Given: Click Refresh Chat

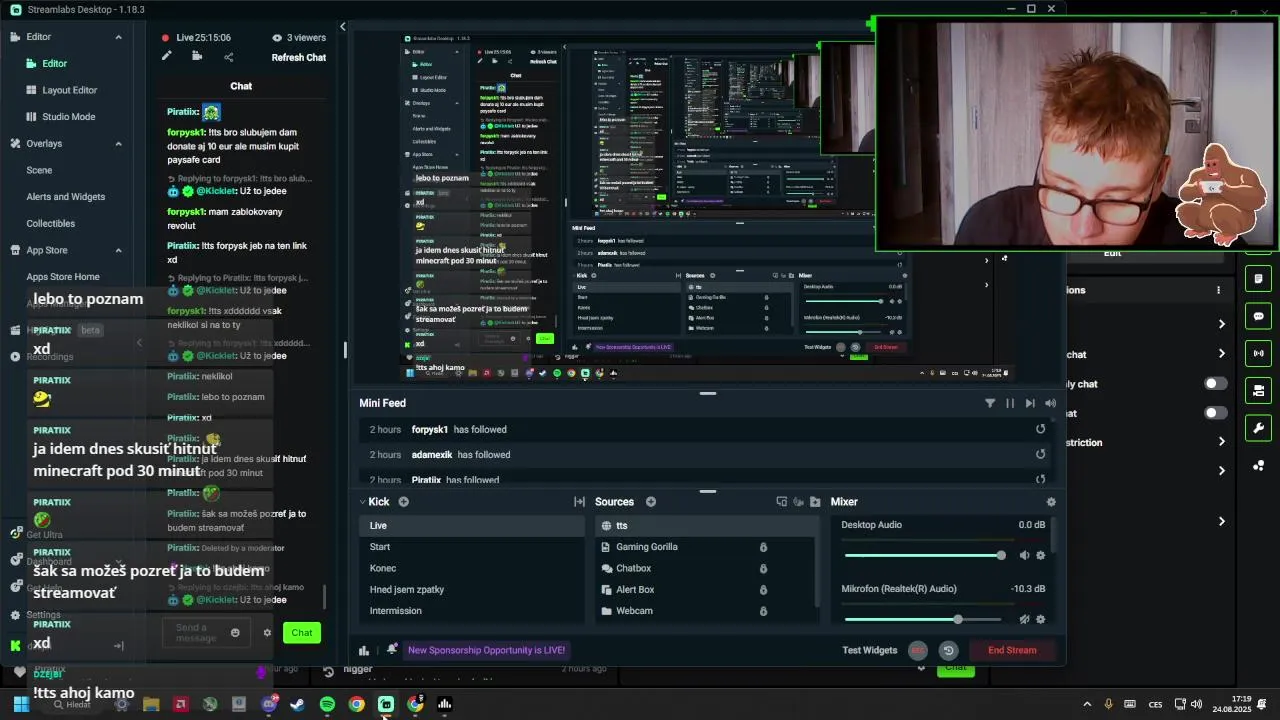Looking at the screenshot, I should pos(299,58).
